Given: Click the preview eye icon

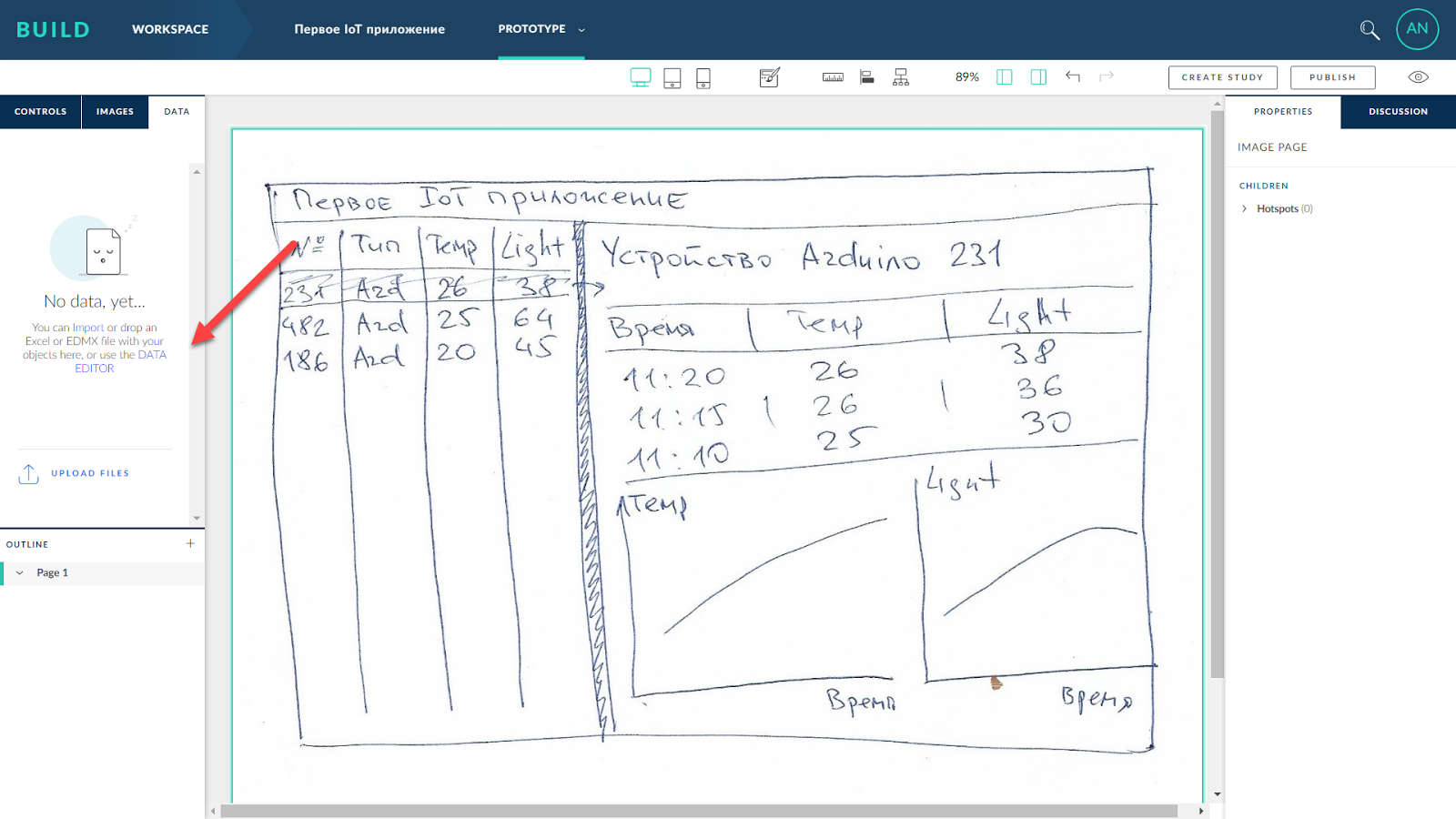Looking at the screenshot, I should tap(1418, 76).
